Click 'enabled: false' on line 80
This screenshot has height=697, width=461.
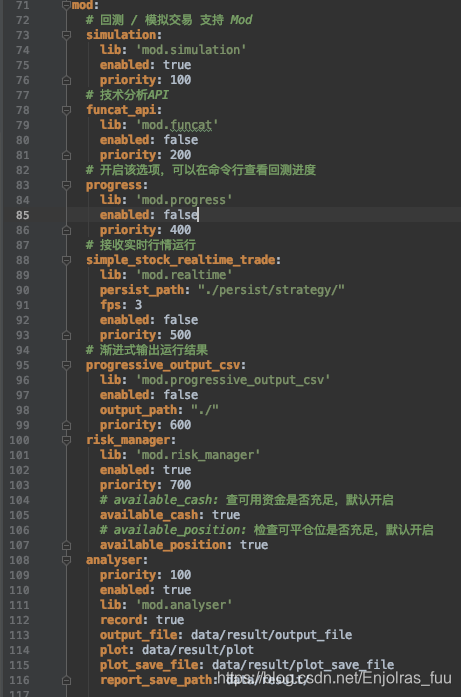[x=149, y=140]
